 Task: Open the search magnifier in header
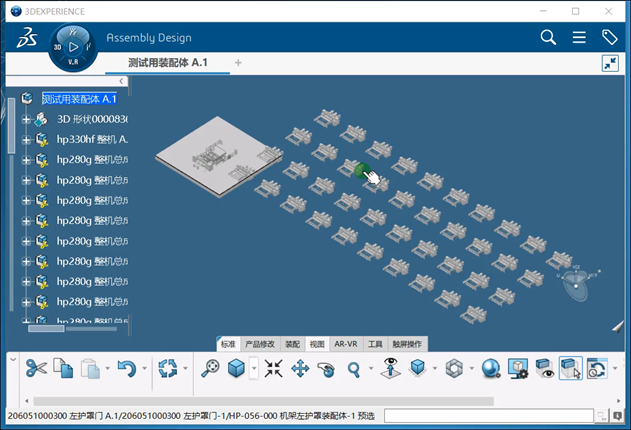click(548, 37)
